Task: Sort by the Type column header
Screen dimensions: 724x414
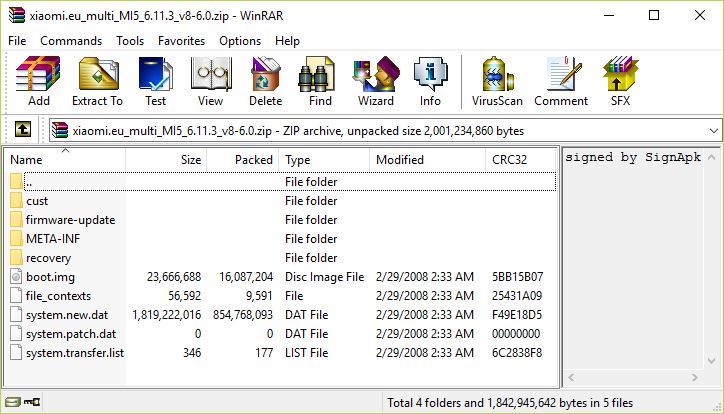Action: click(324, 160)
